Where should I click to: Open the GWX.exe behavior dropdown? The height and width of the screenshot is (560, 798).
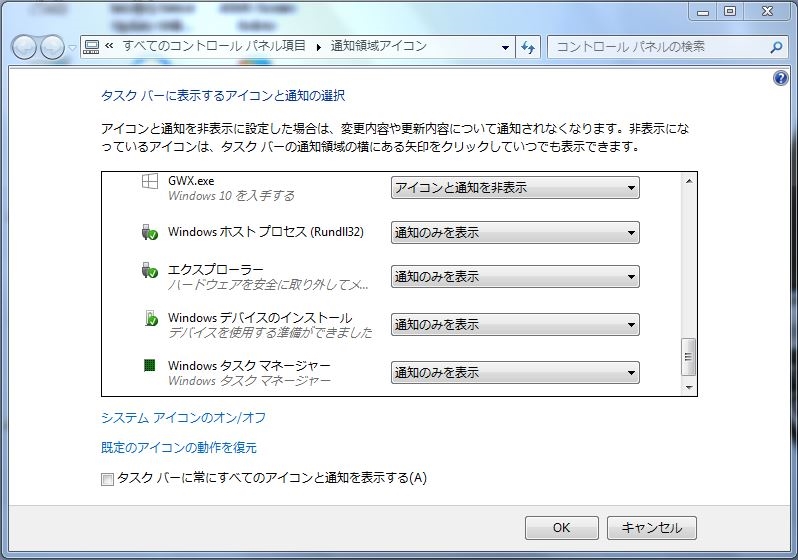(515, 188)
